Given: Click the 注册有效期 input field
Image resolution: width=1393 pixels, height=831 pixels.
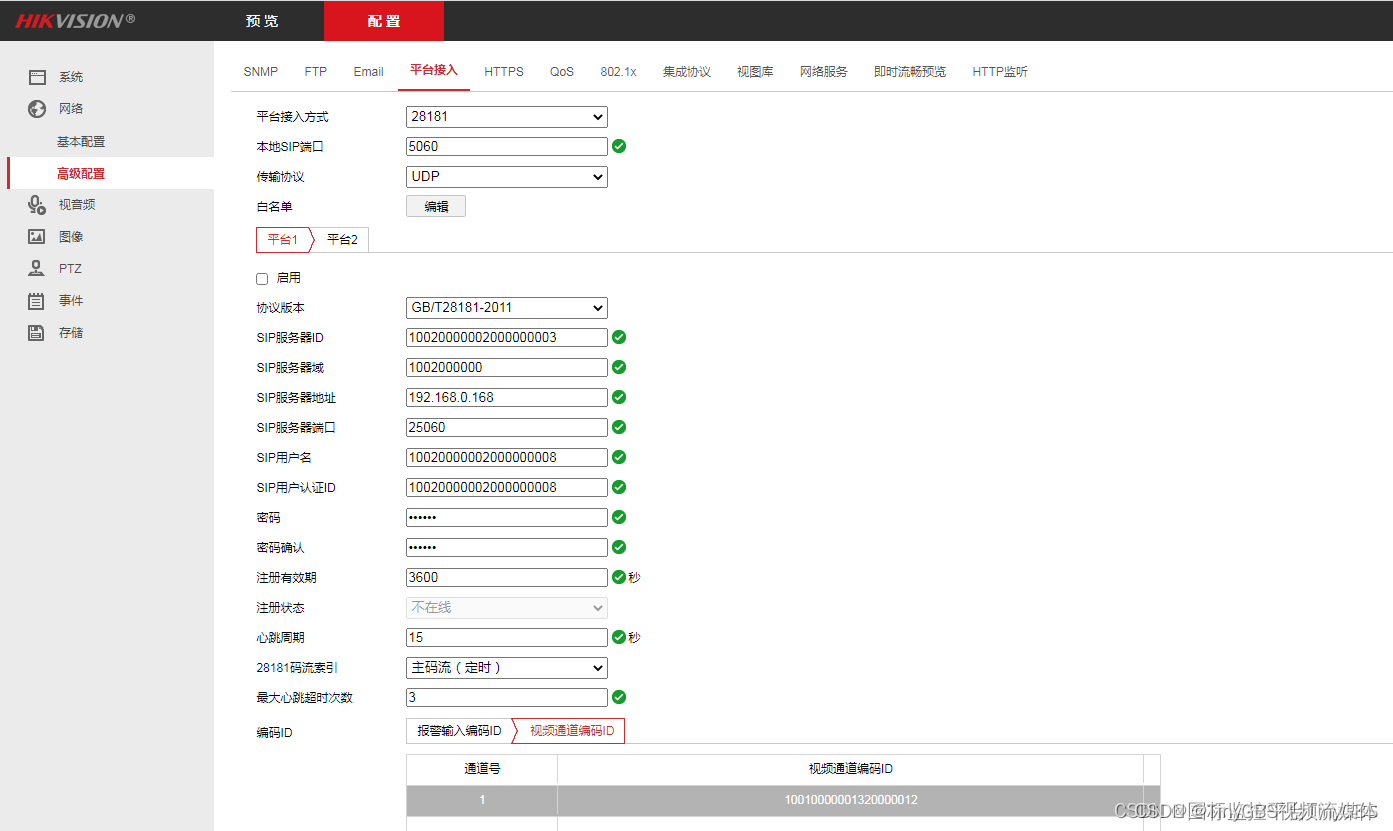Looking at the screenshot, I should tap(507, 578).
